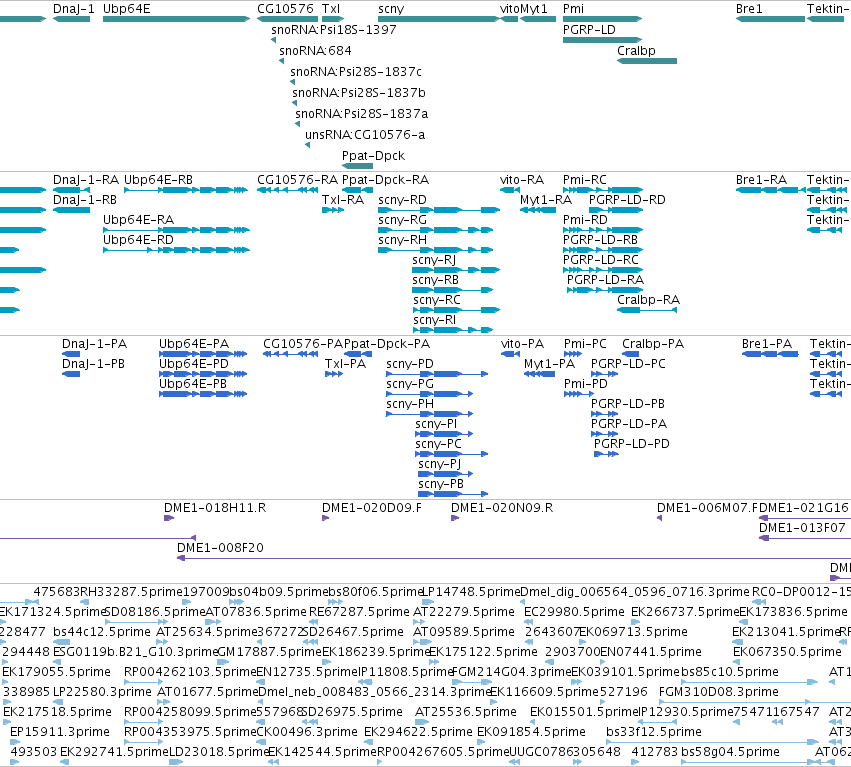Open the DME1-020D09.F BAC end label
The height and width of the screenshot is (767, 851).
click(372, 508)
